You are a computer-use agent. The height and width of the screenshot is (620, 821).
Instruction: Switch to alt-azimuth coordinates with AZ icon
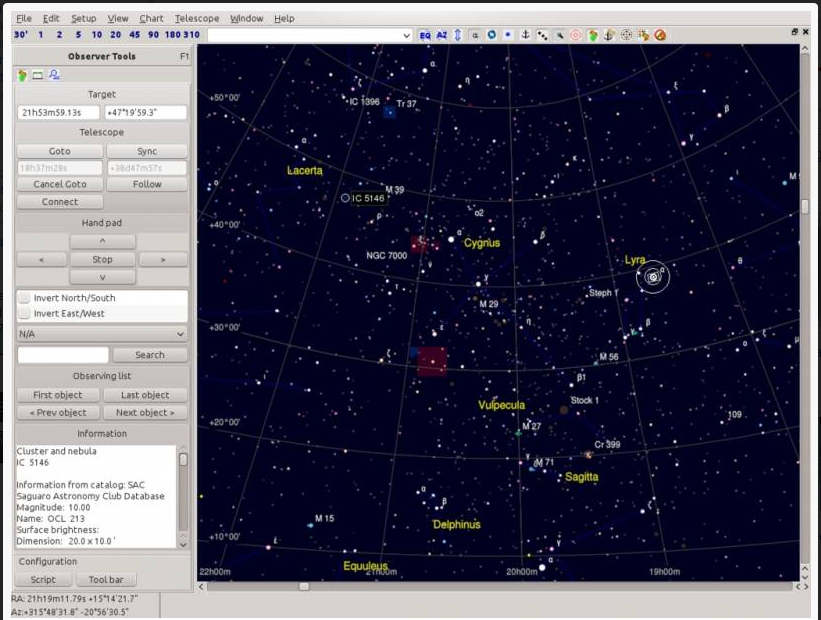click(x=441, y=35)
